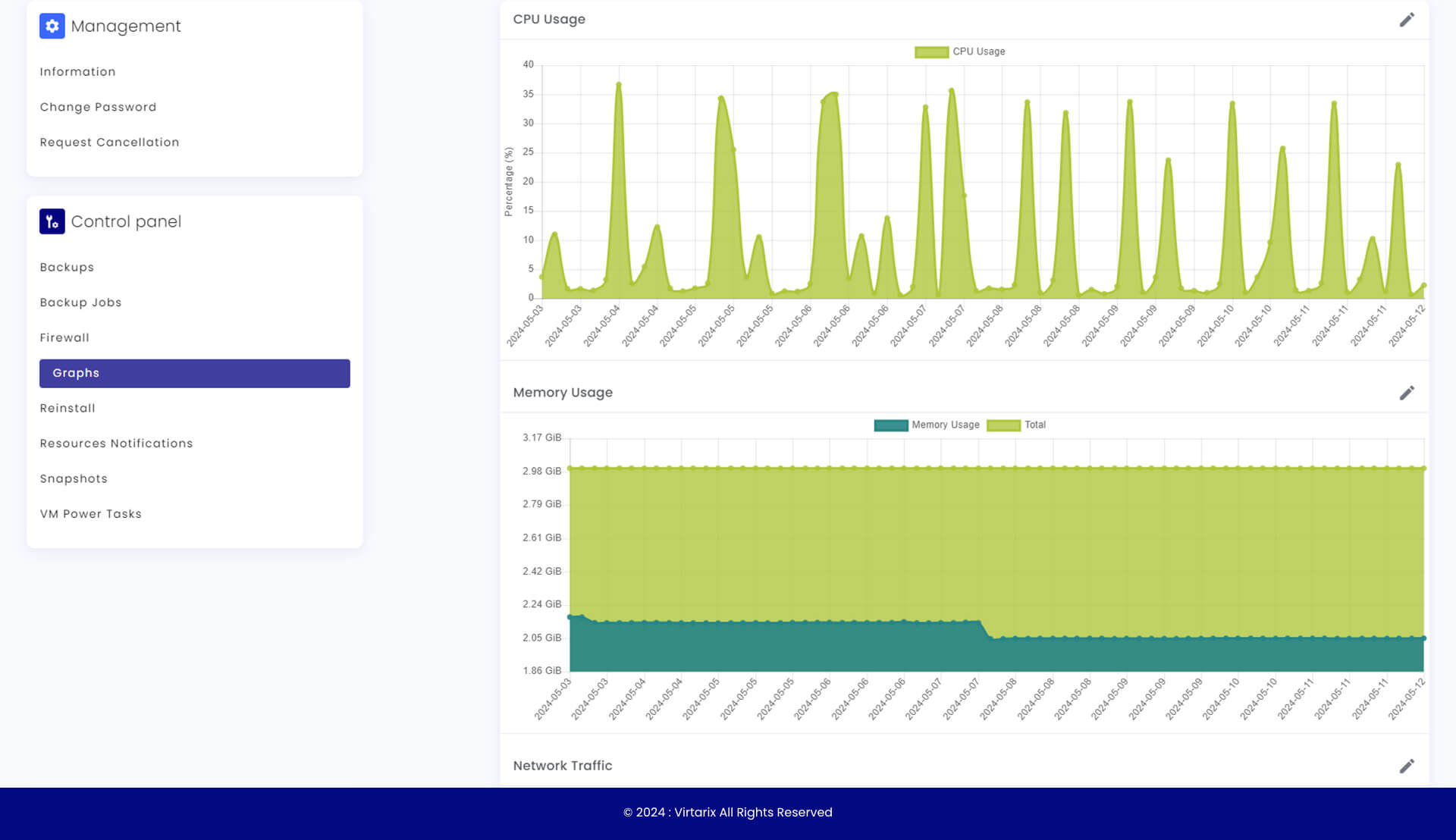Image resolution: width=1456 pixels, height=840 pixels.
Task: Open VM Power Tasks
Action: pyautogui.click(x=90, y=514)
